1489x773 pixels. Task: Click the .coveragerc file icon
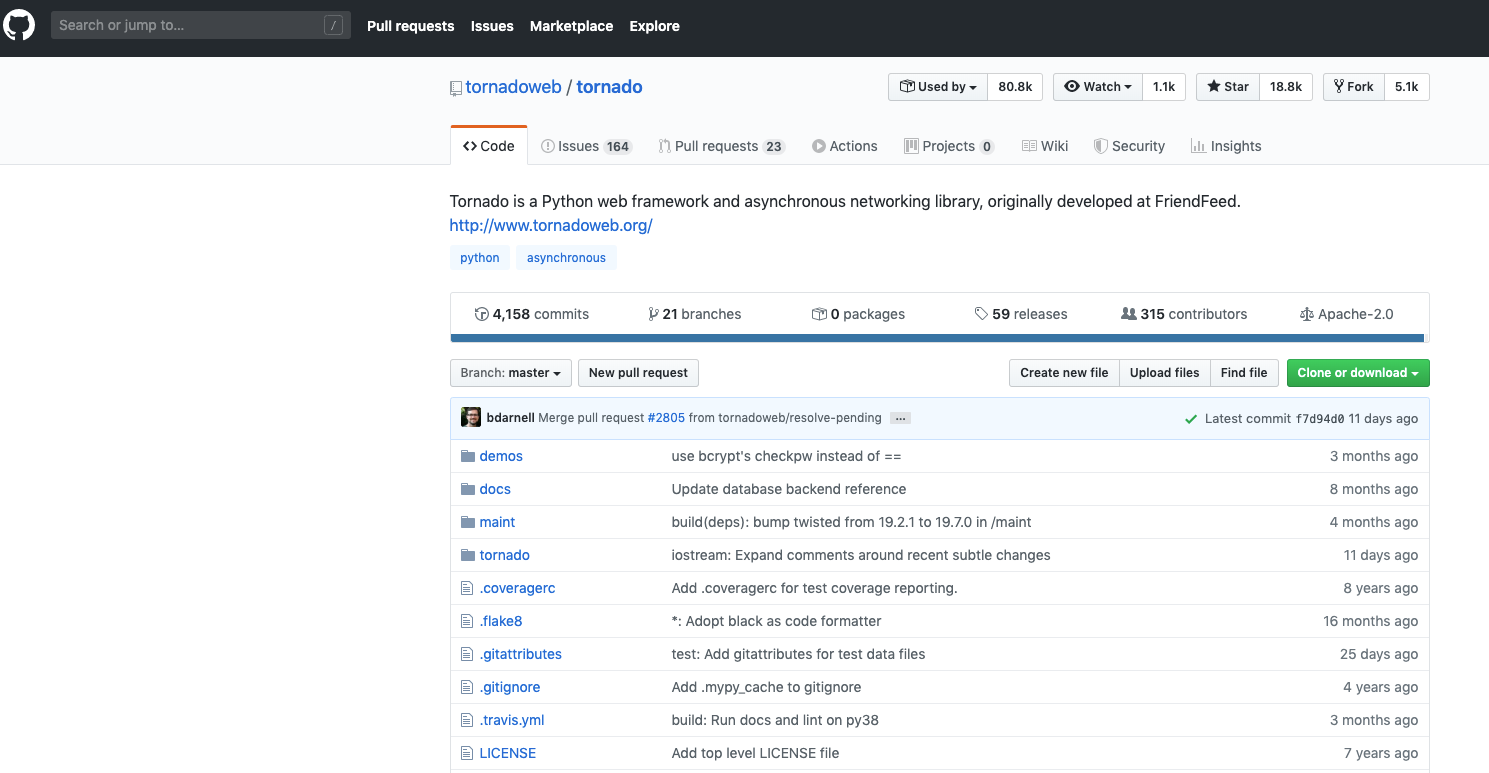coord(466,588)
